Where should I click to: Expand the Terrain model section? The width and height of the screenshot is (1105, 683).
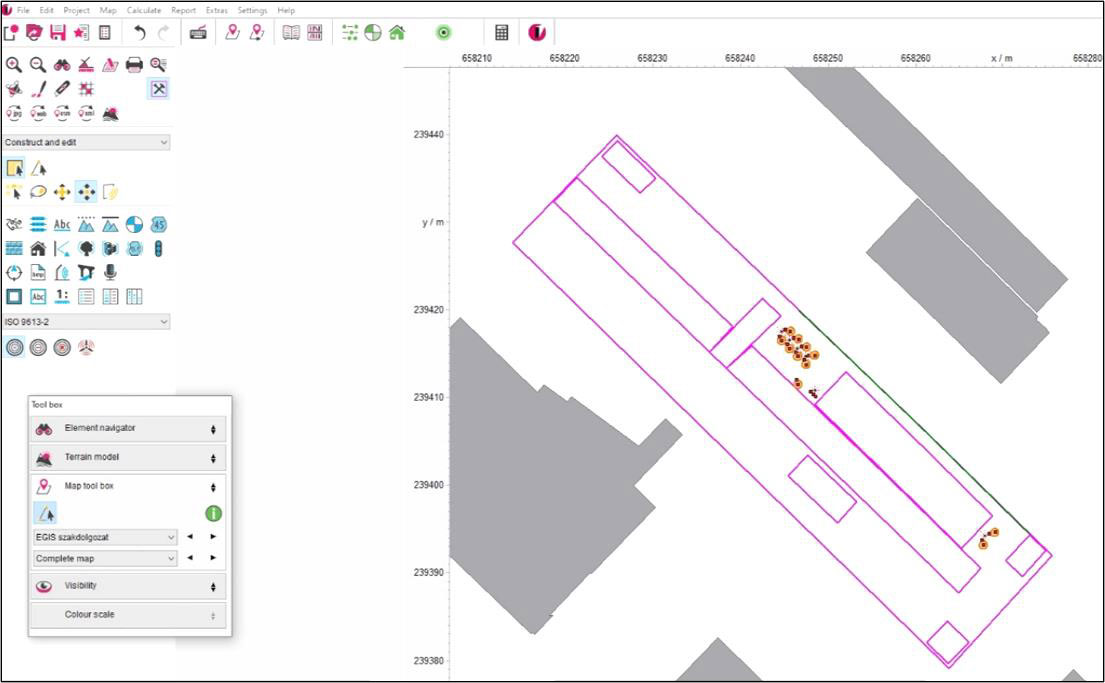click(x=128, y=458)
